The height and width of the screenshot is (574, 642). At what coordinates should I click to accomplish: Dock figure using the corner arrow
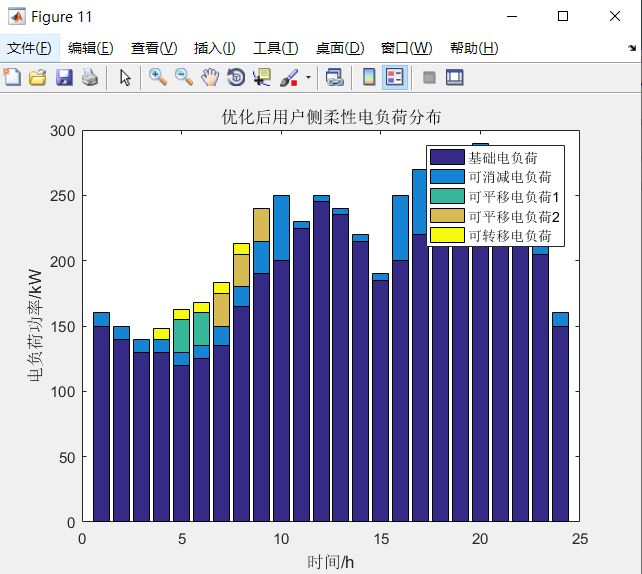click(x=633, y=48)
